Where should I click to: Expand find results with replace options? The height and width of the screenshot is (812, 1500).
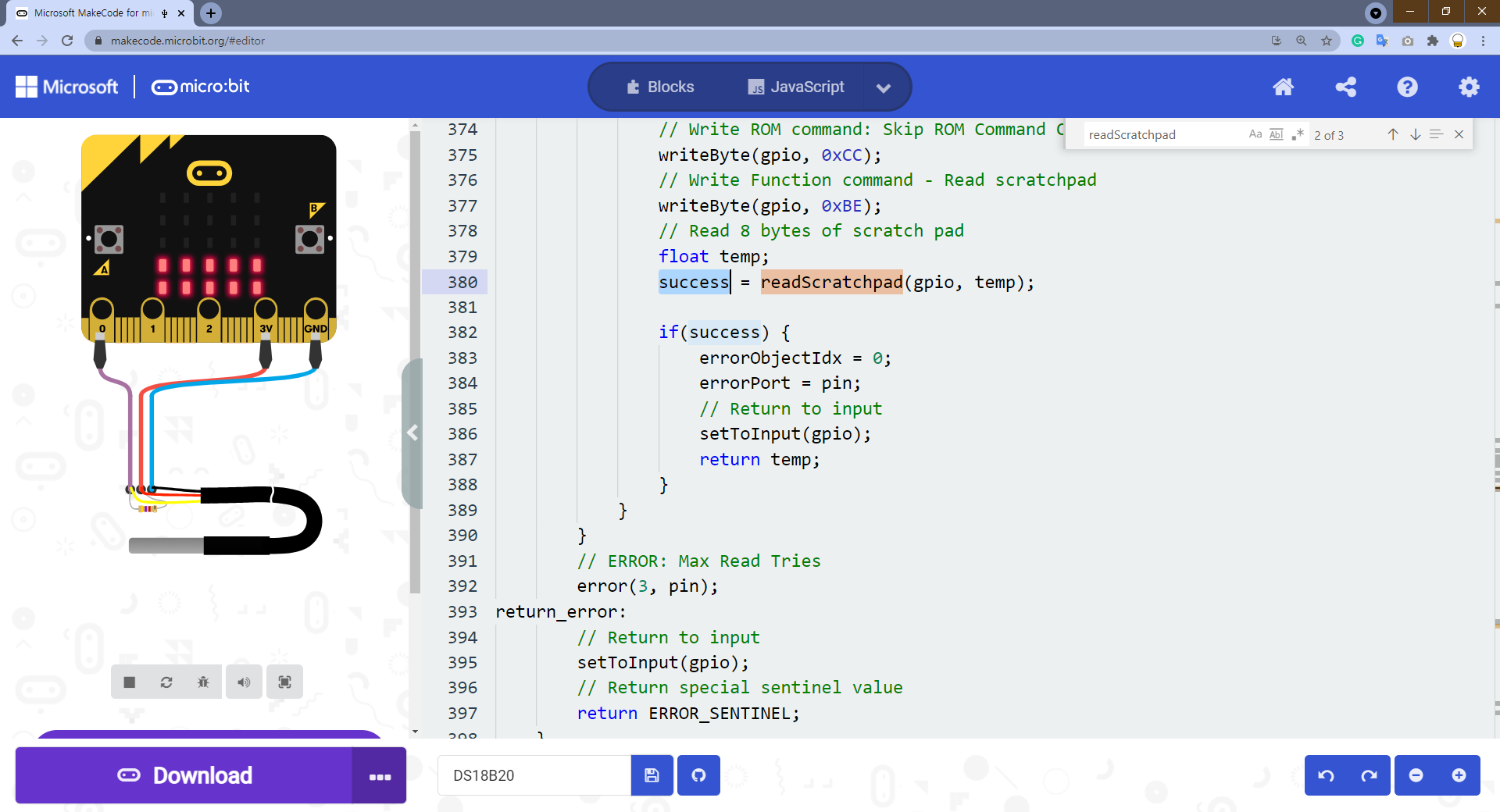coord(1436,134)
